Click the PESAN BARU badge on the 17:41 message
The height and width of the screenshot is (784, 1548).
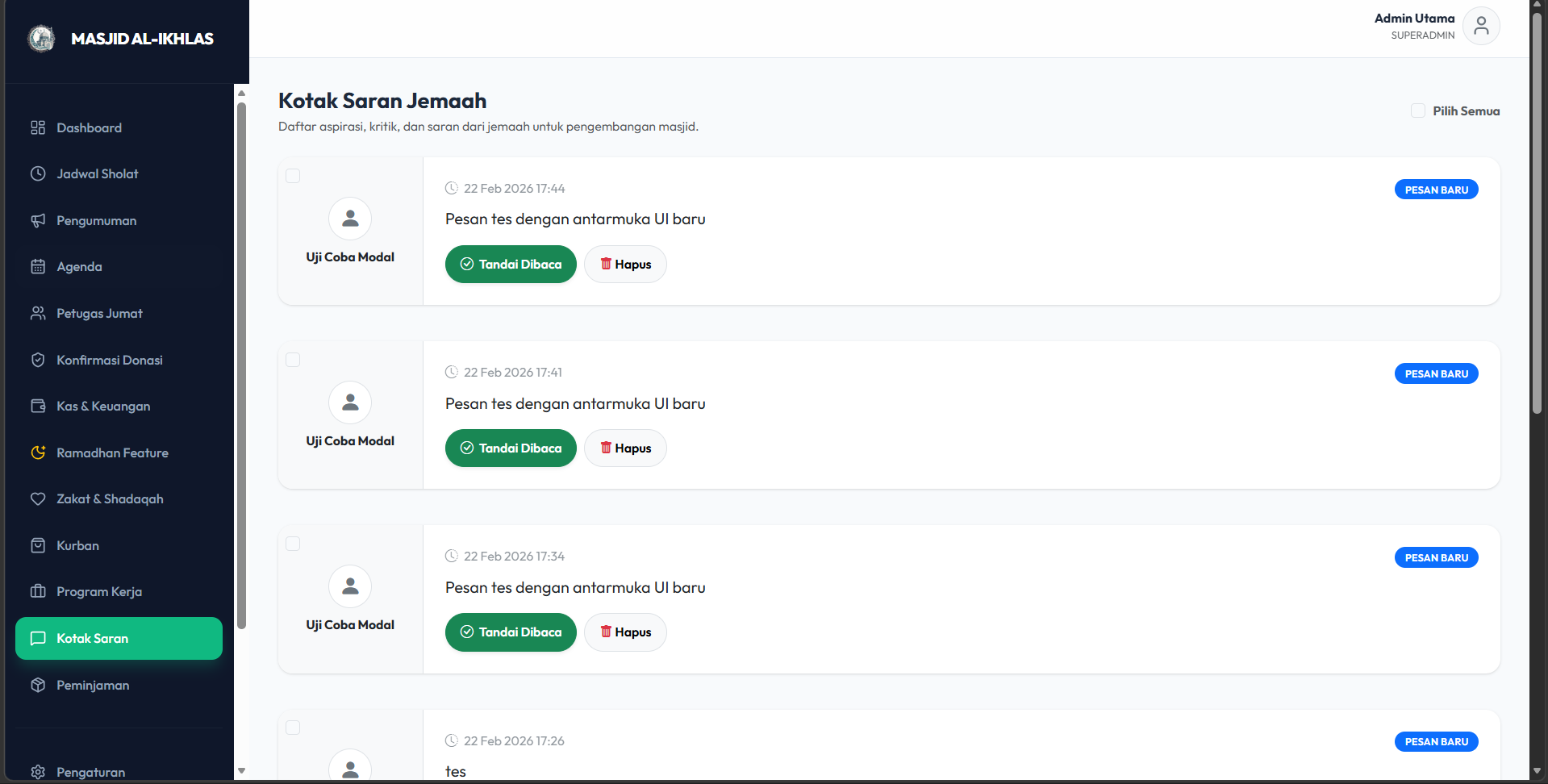1437,373
